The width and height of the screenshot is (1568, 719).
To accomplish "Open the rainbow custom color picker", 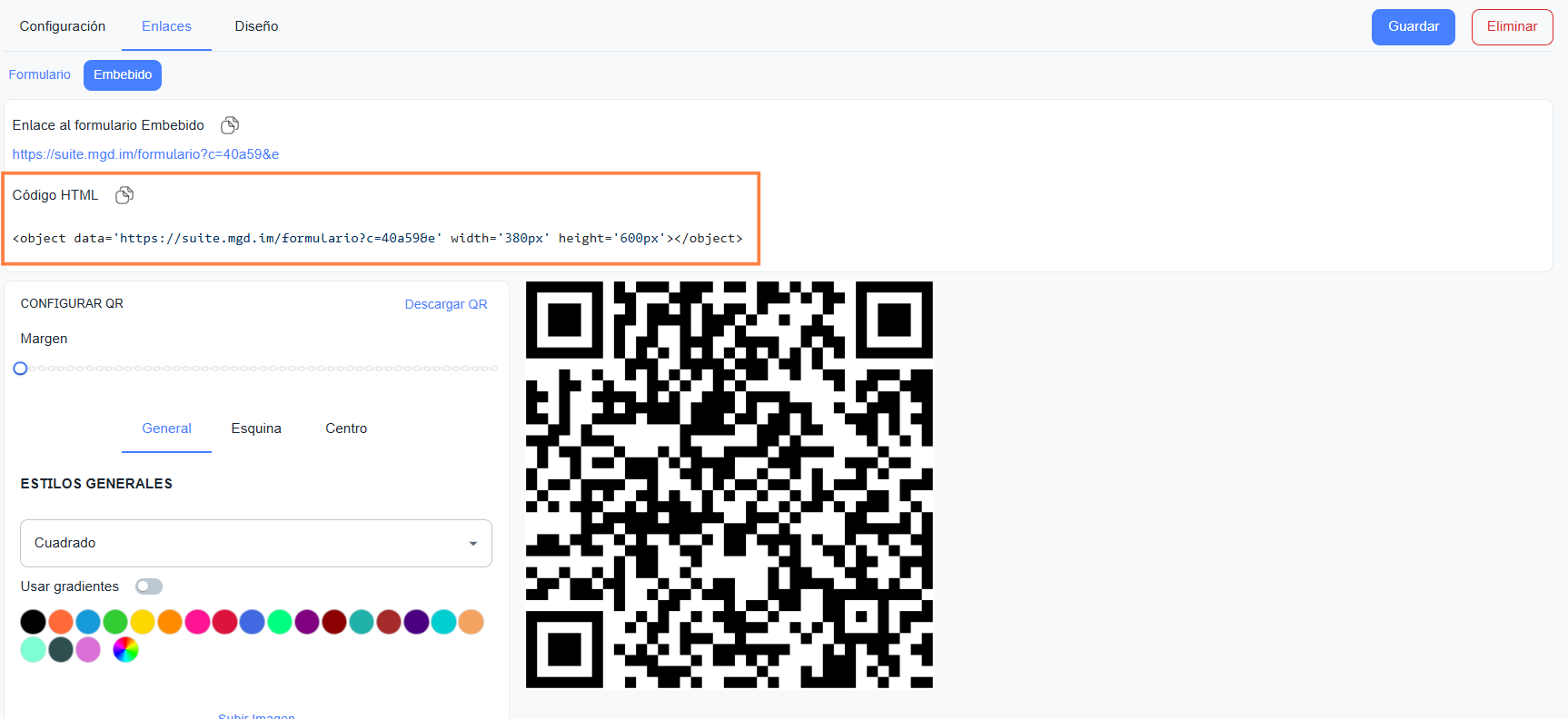I will [x=125, y=650].
